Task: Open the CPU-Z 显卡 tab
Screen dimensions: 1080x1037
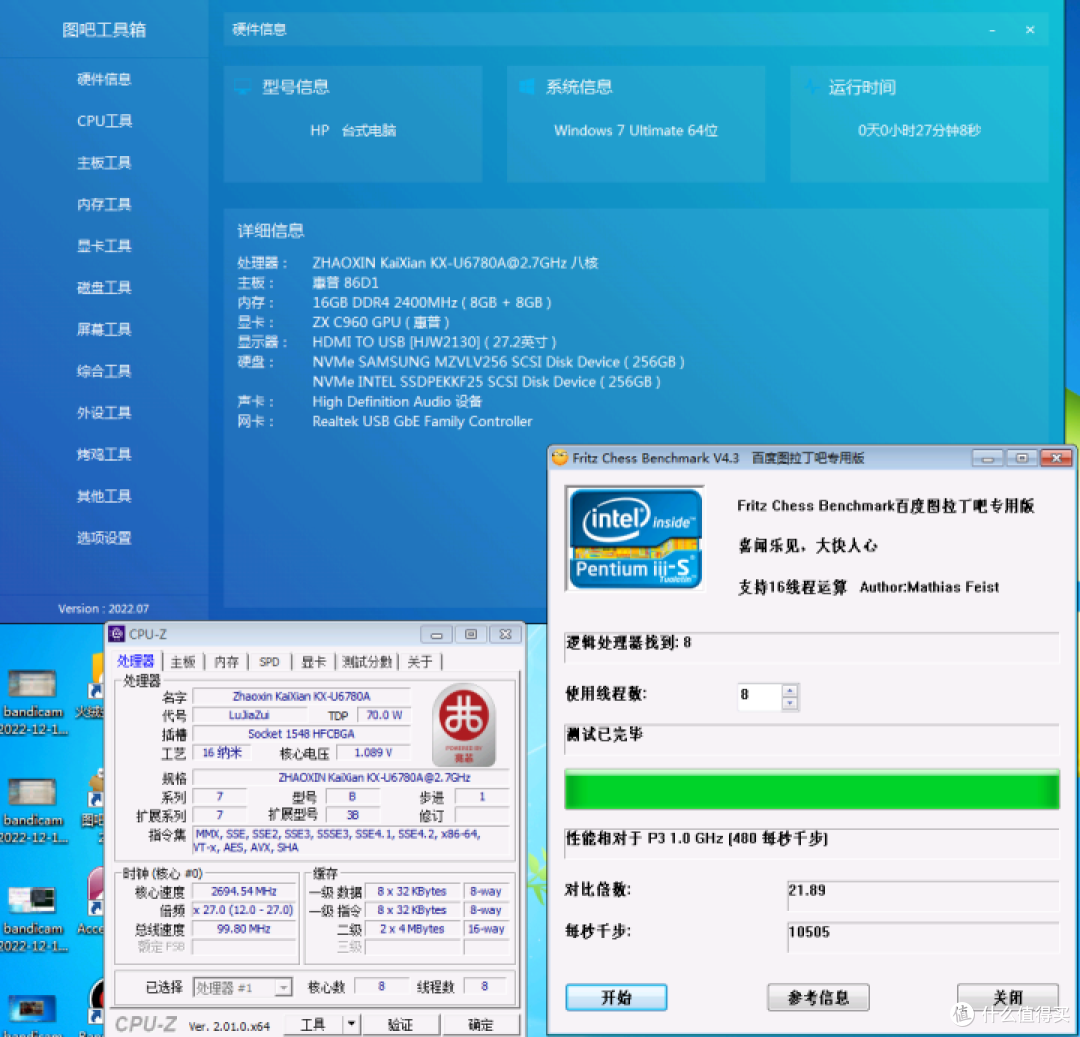Action: point(313,662)
